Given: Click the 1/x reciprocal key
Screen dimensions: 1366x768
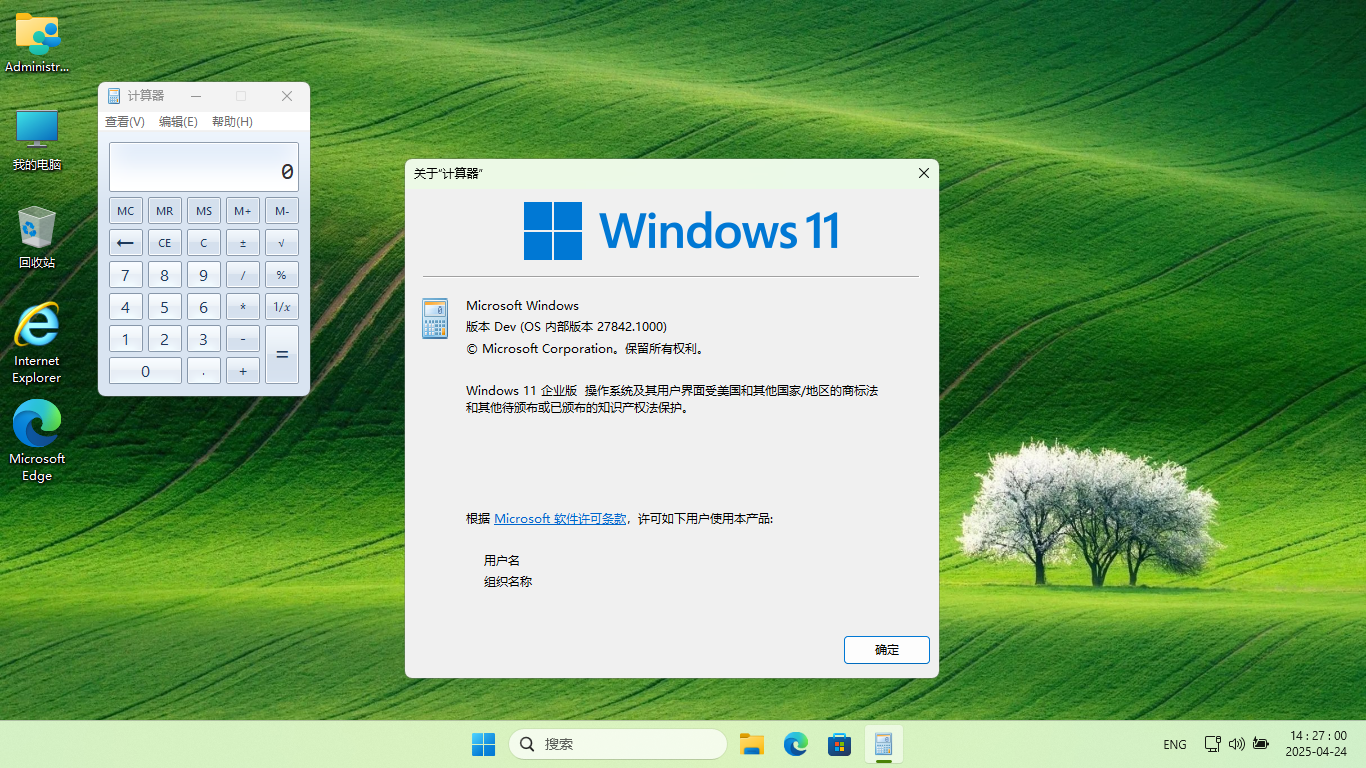Looking at the screenshot, I should [282, 307].
